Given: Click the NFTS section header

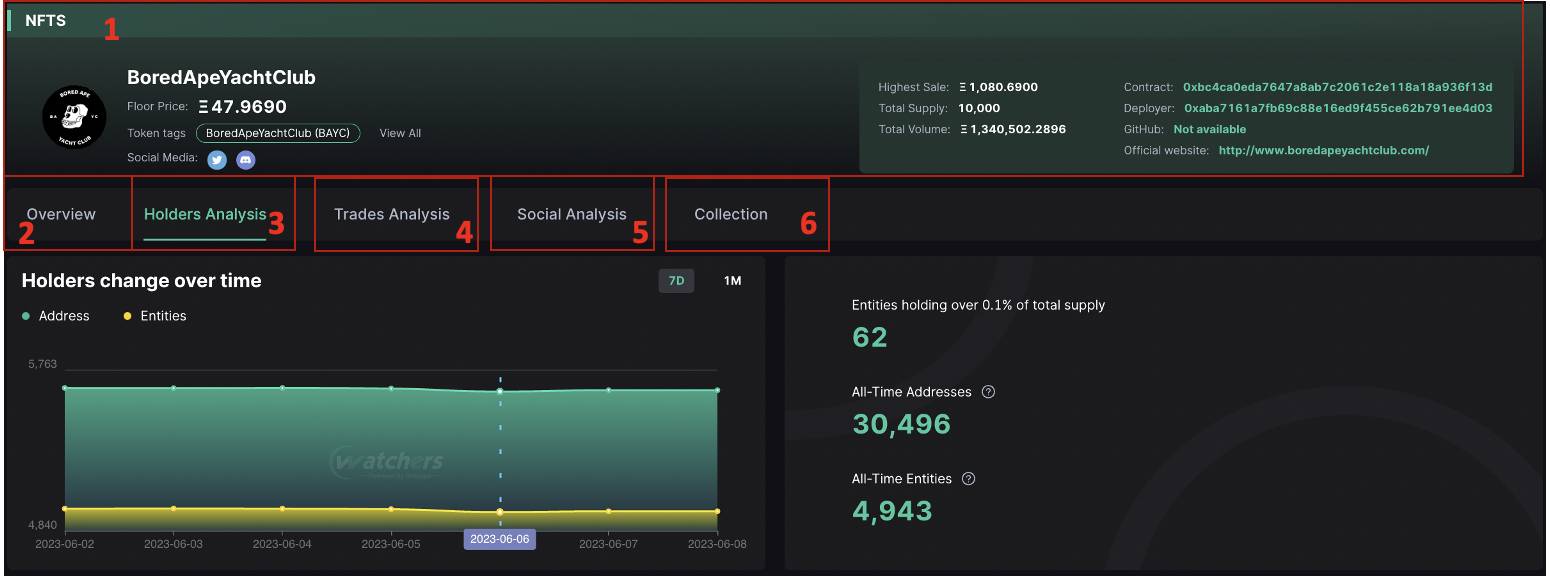Looking at the screenshot, I should point(45,20).
